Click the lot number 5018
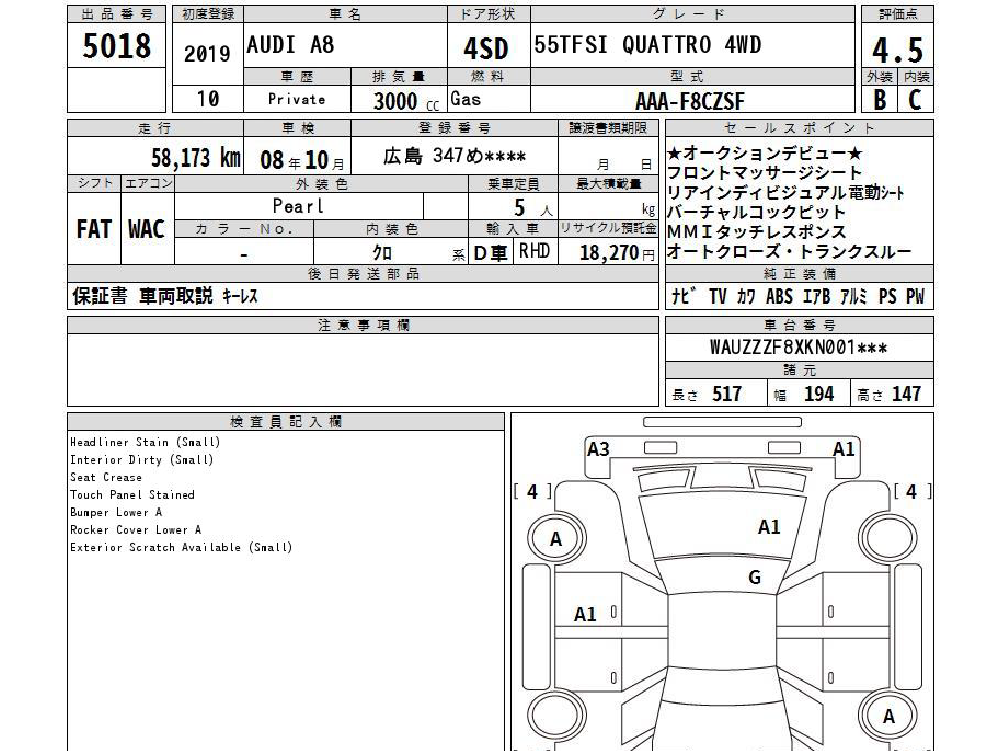 click(117, 46)
